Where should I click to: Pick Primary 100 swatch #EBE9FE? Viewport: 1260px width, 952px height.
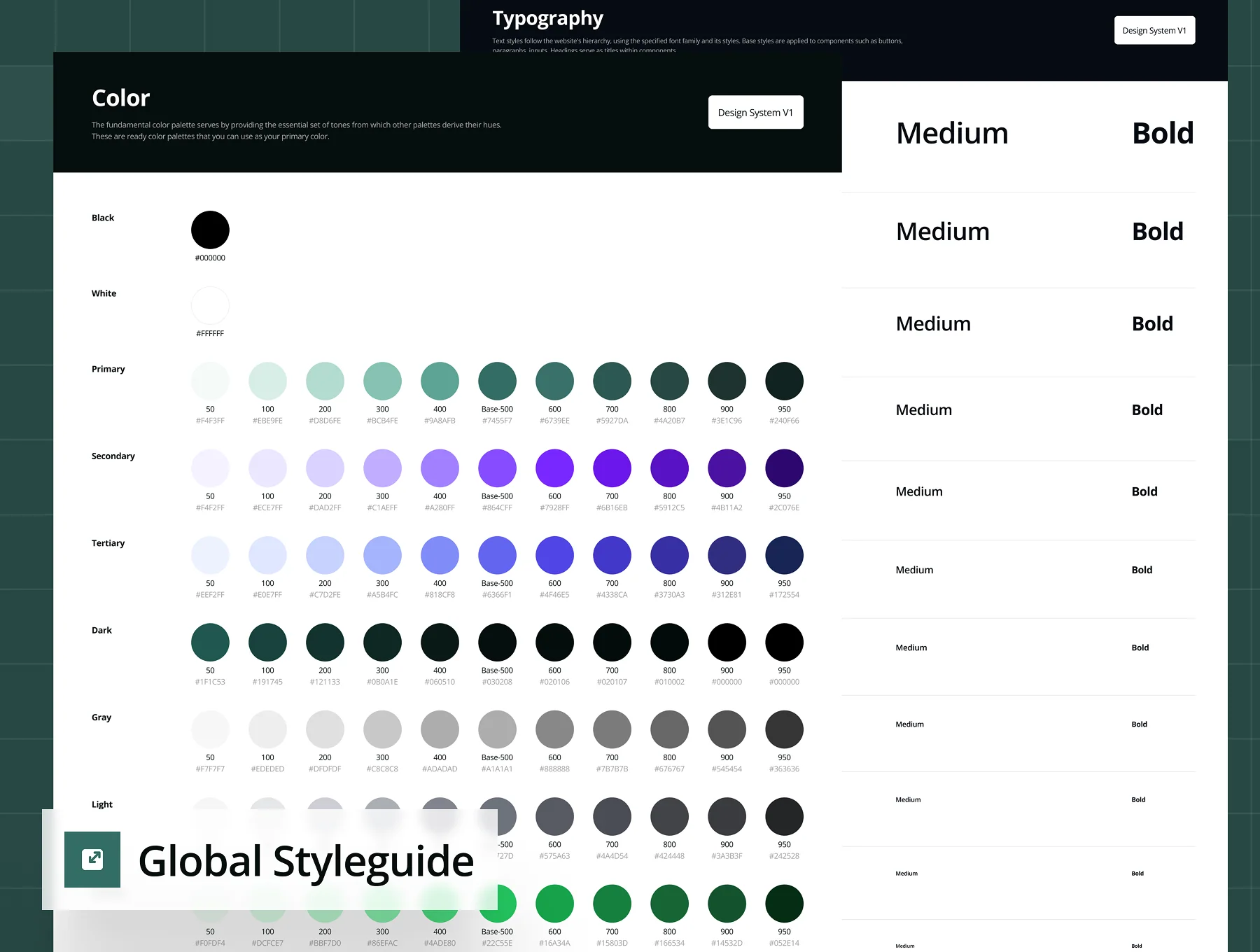coord(267,381)
